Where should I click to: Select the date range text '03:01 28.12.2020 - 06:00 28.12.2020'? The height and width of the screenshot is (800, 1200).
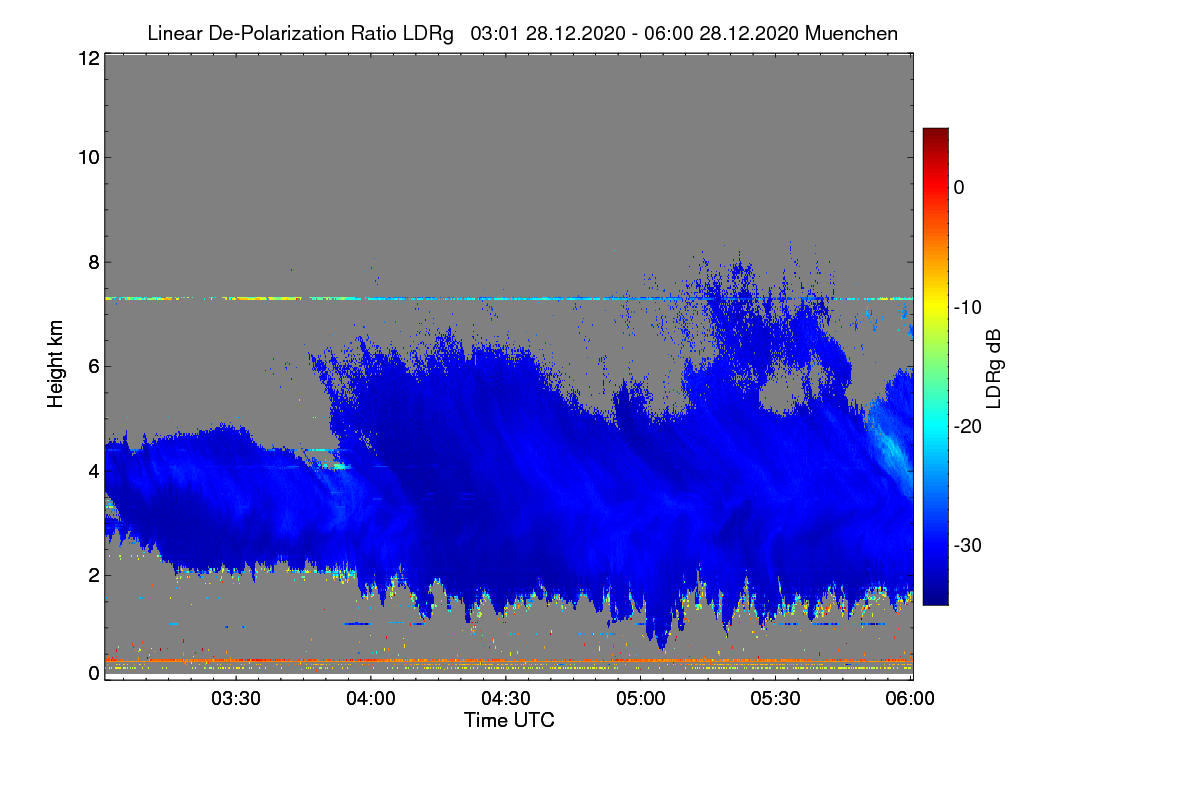(x=634, y=34)
